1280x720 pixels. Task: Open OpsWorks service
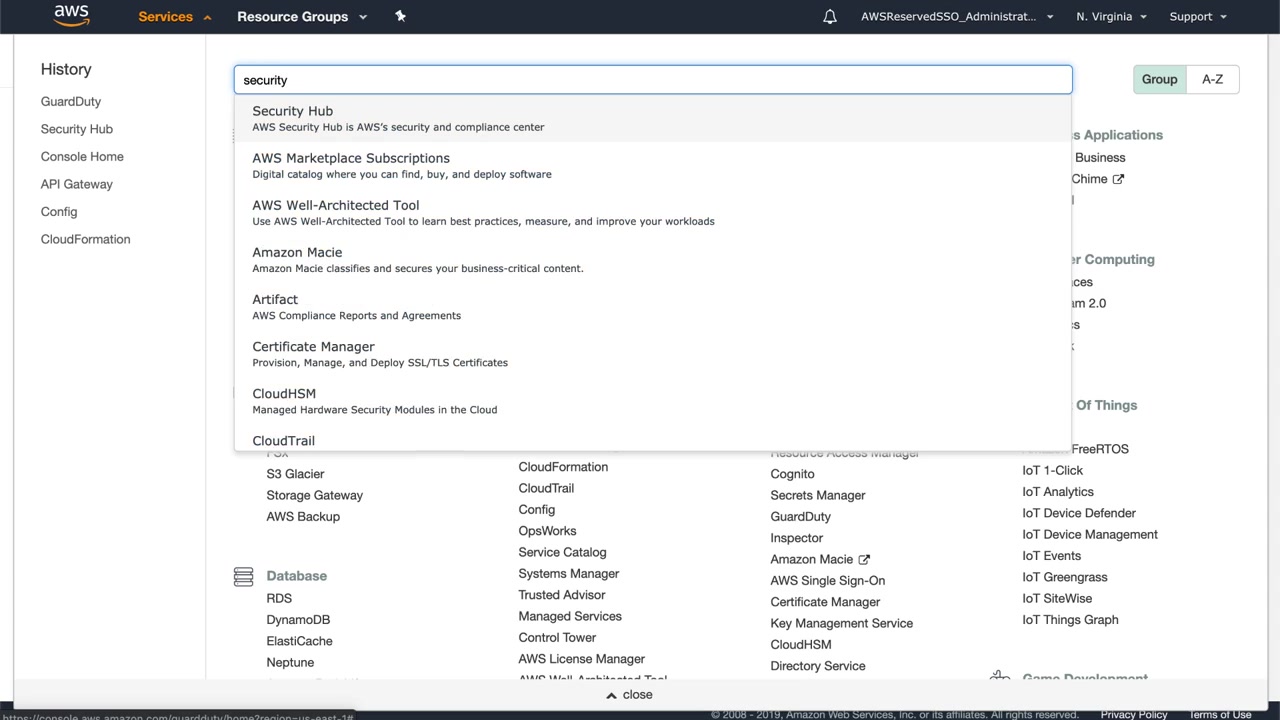pyautogui.click(x=547, y=531)
